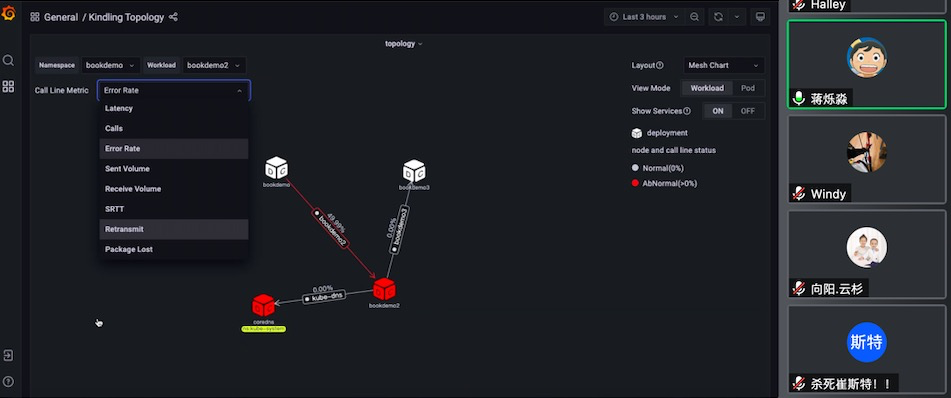Open the search icon in sidebar
This screenshot has height=398, width=951.
(8, 60)
